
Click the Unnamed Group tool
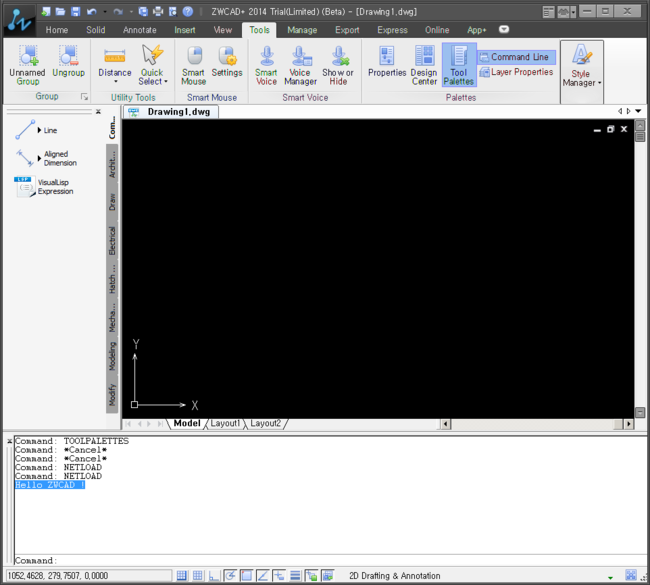27,66
